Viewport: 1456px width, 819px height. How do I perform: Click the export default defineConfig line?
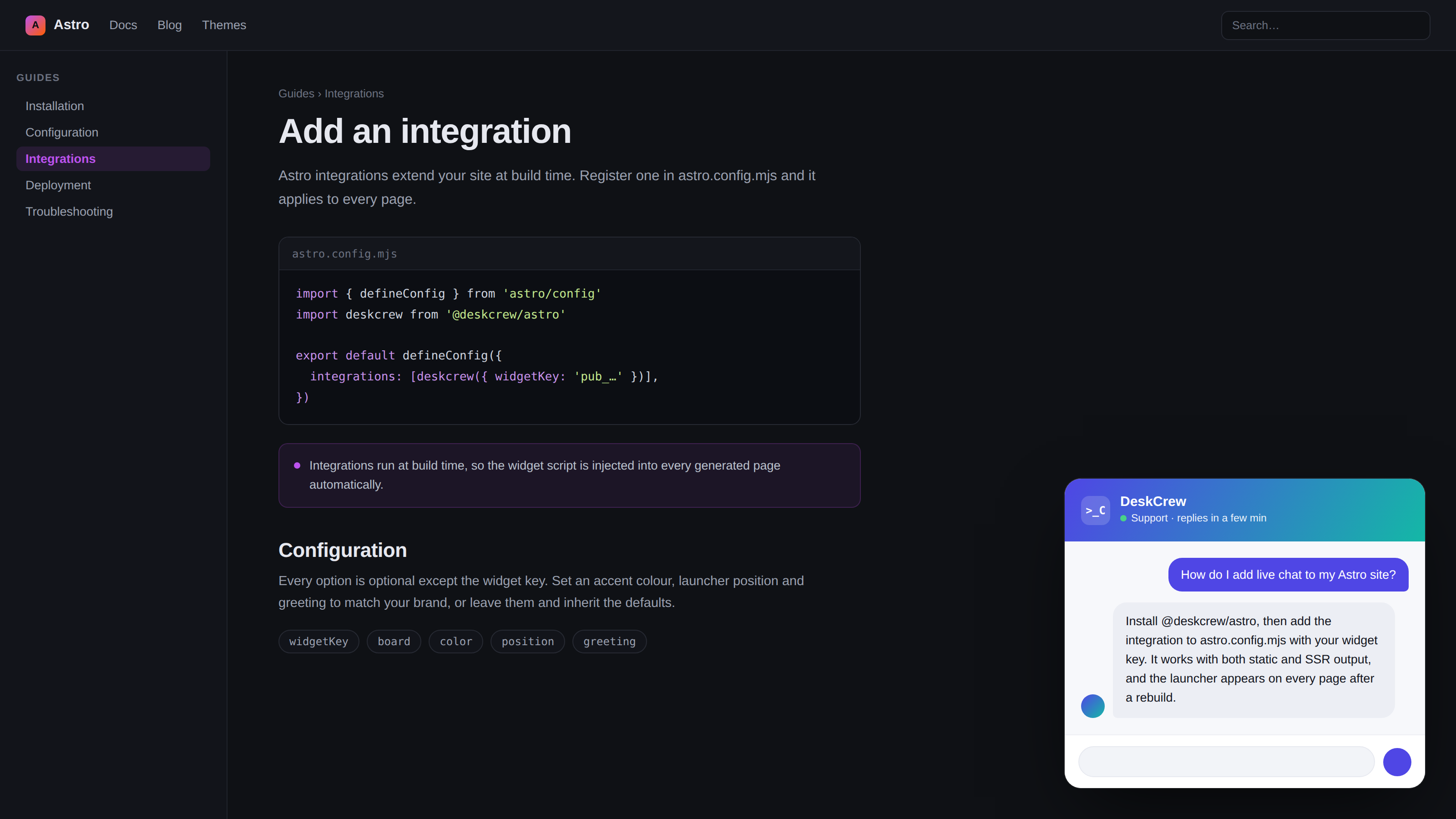399,355
